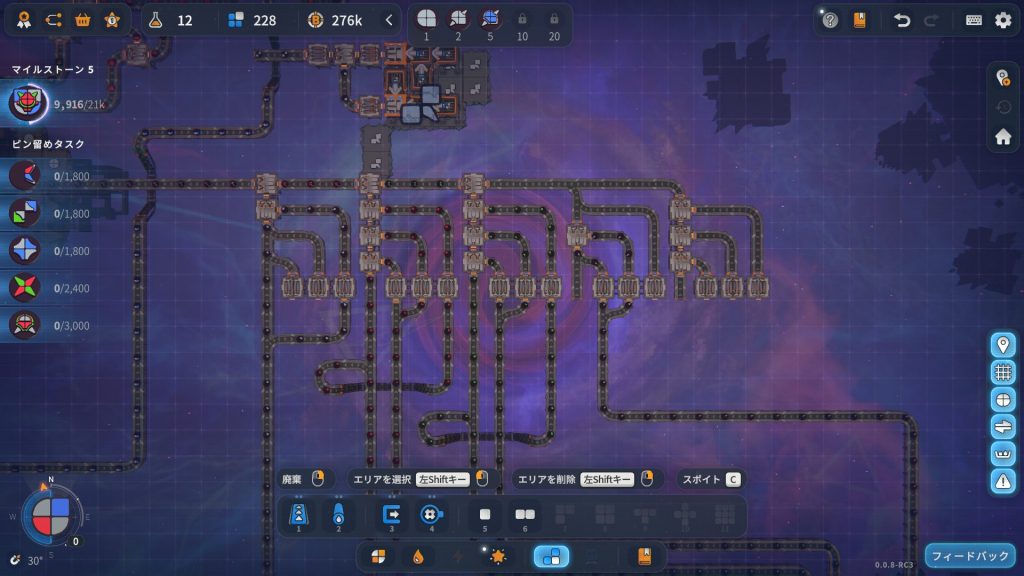This screenshot has width=1024, height=576.
Task: Open settings with the gear button
Action: point(1002,20)
